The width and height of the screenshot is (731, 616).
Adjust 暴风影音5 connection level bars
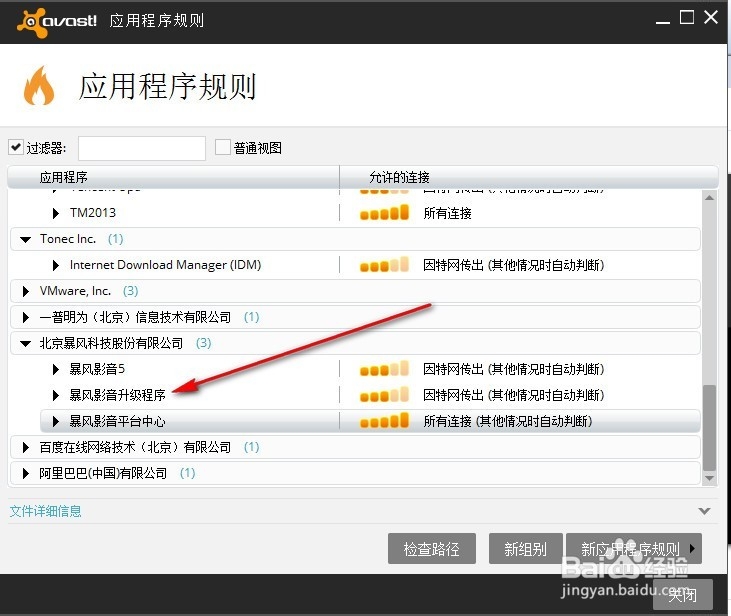pyautogui.click(x=385, y=369)
